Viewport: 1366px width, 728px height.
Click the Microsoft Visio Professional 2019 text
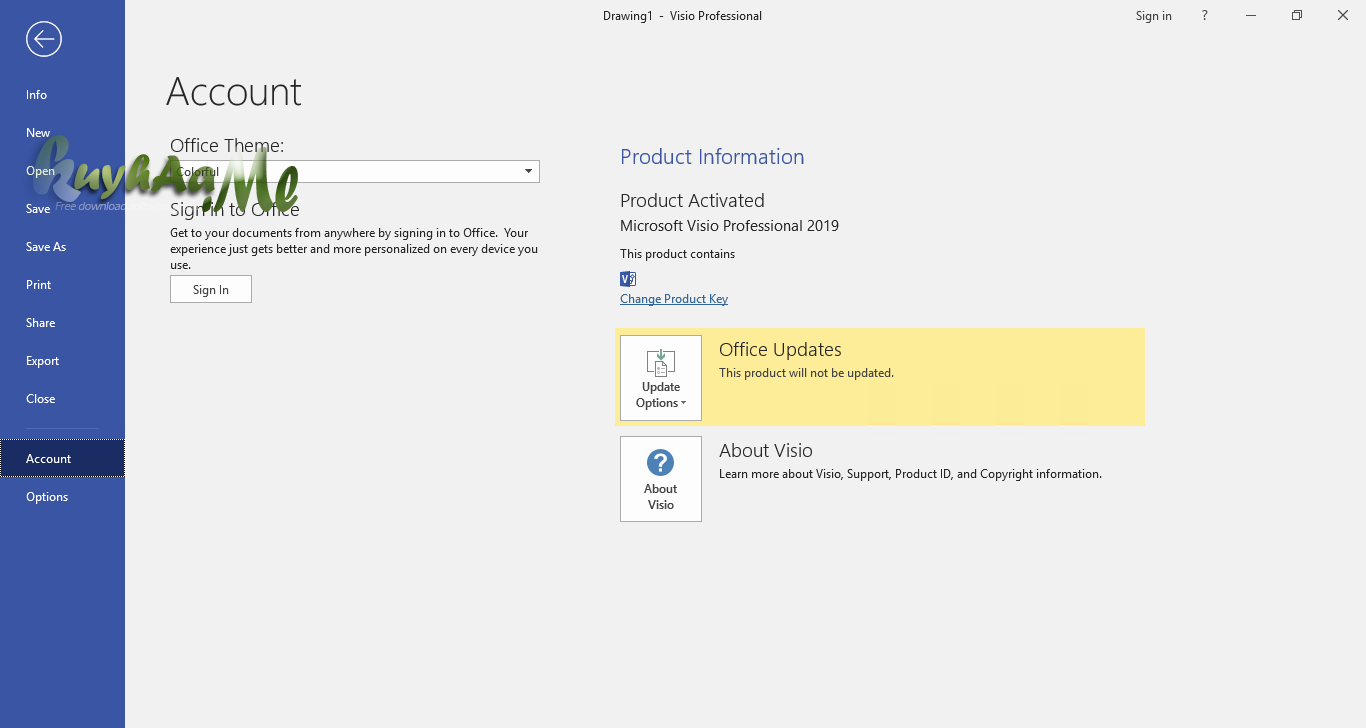729,226
